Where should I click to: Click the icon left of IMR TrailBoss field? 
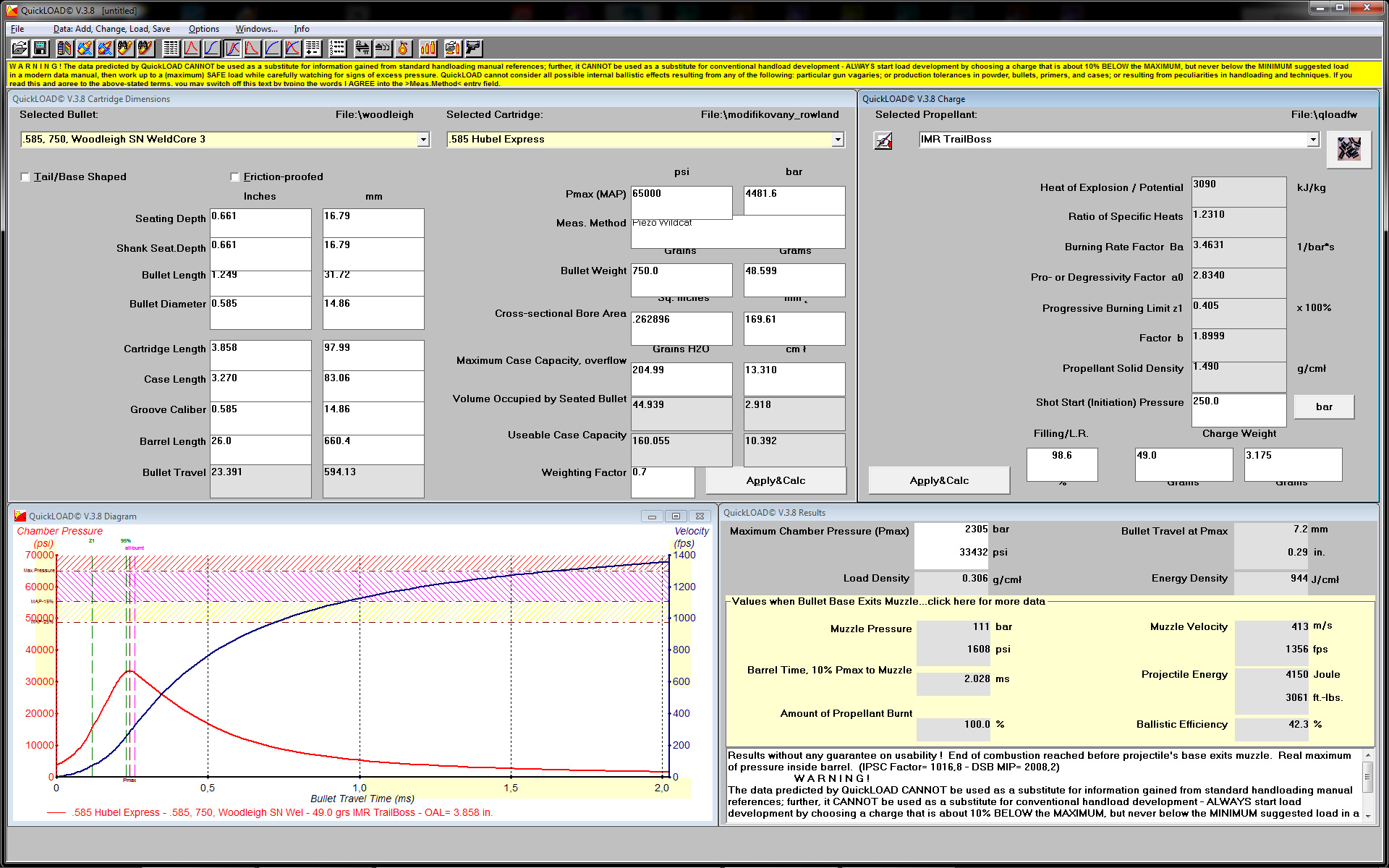[x=883, y=140]
